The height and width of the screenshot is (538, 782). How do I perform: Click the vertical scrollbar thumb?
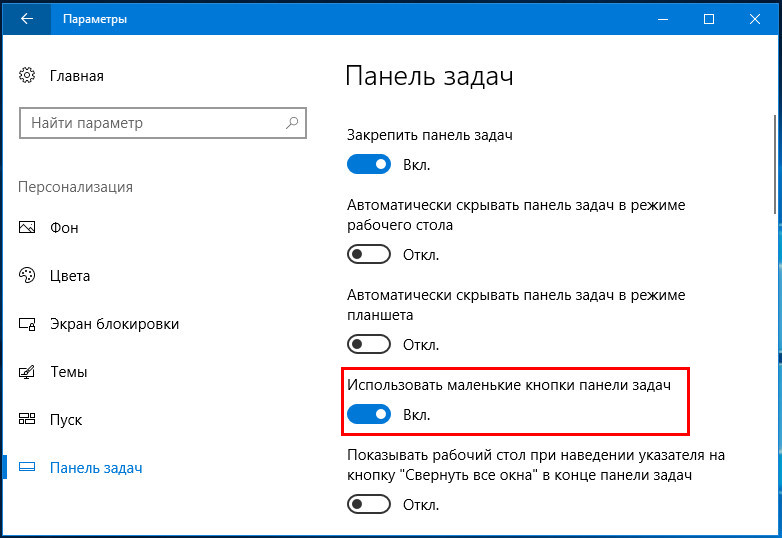click(x=775, y=165)
